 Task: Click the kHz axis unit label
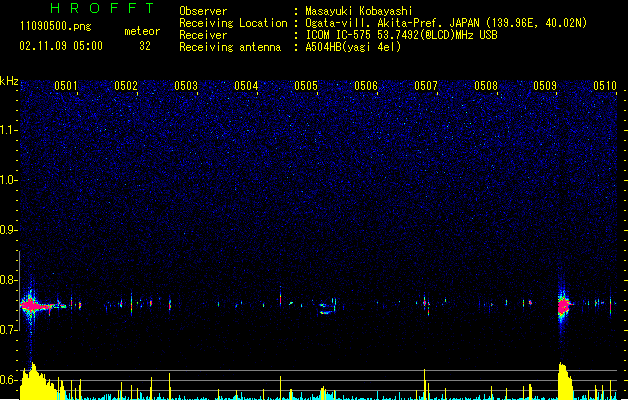pyautogui.click(x=9, y=81)
